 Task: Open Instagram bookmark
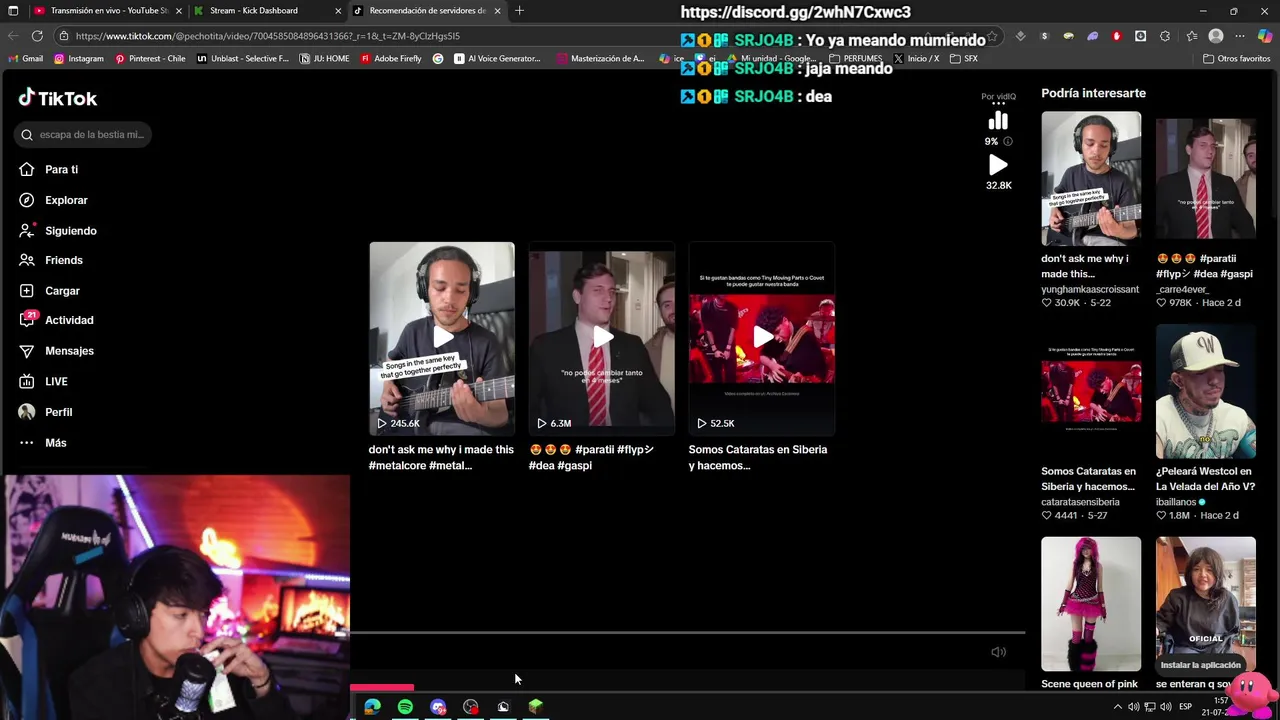pos(79,59)
